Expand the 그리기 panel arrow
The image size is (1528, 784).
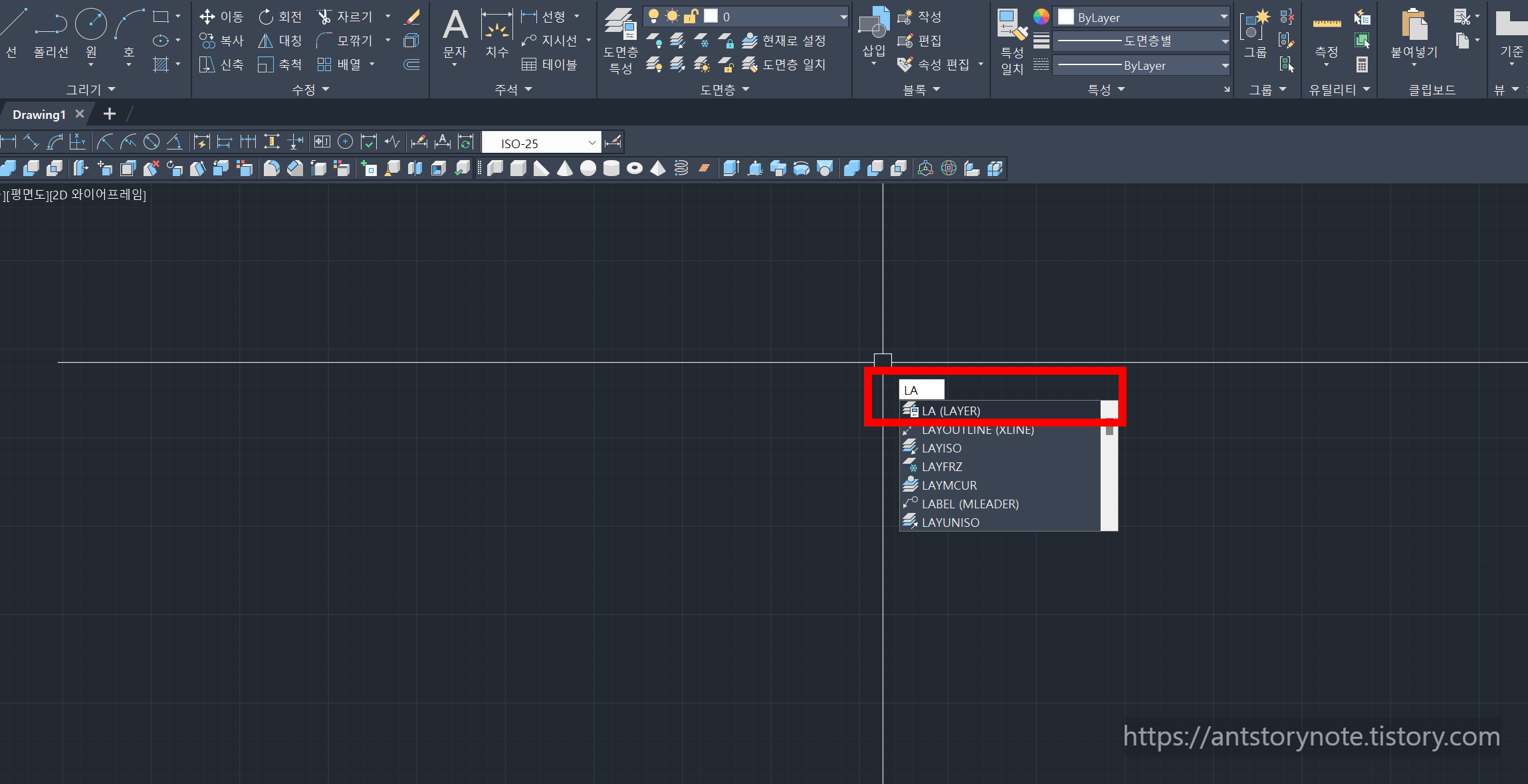tap(112, 89)
